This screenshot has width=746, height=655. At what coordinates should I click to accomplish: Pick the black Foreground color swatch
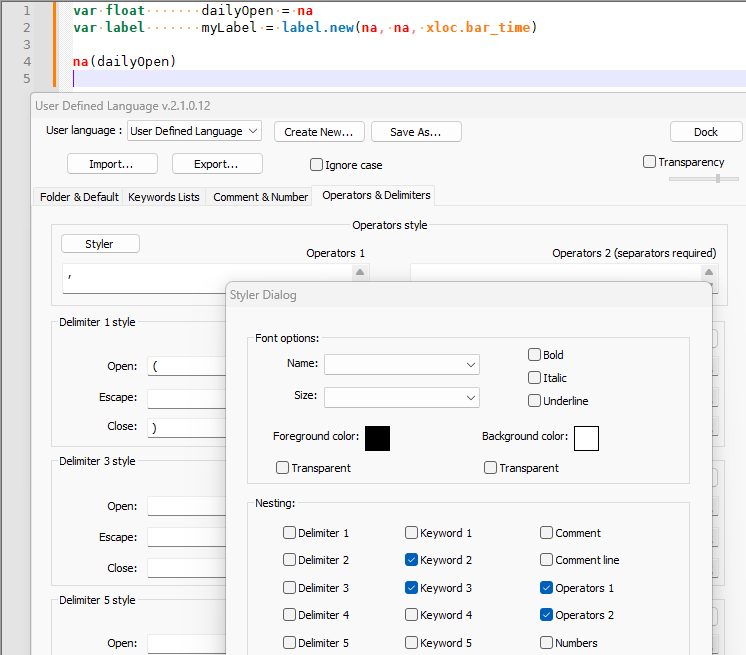pos(377,438)
